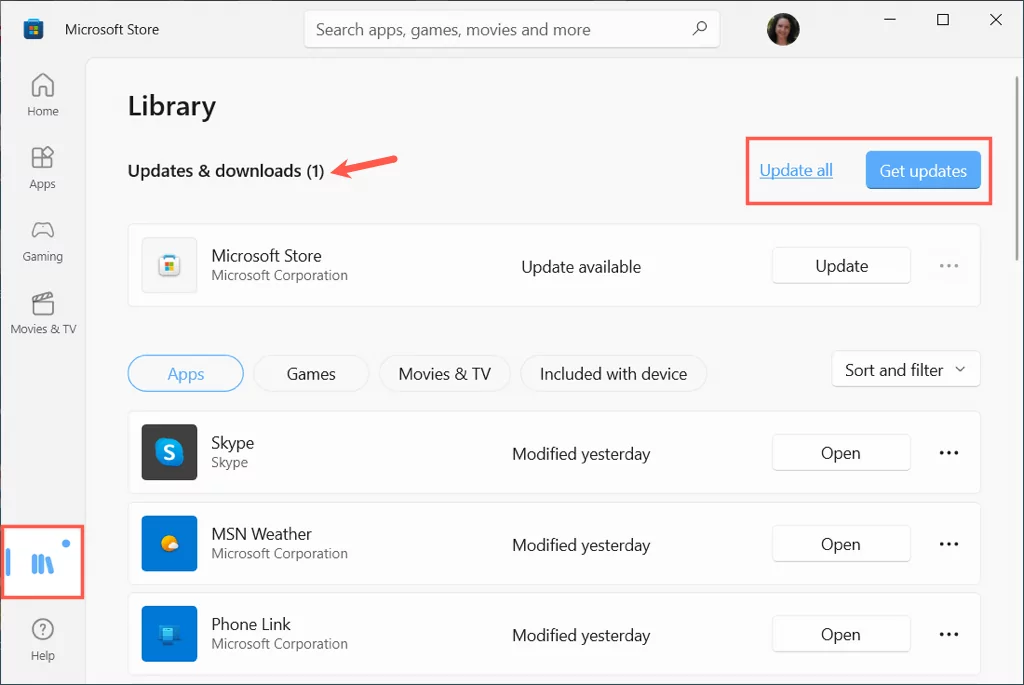The image size is (1024, 685).
Task: Open the user profile picture
Action: click(783, 29)
